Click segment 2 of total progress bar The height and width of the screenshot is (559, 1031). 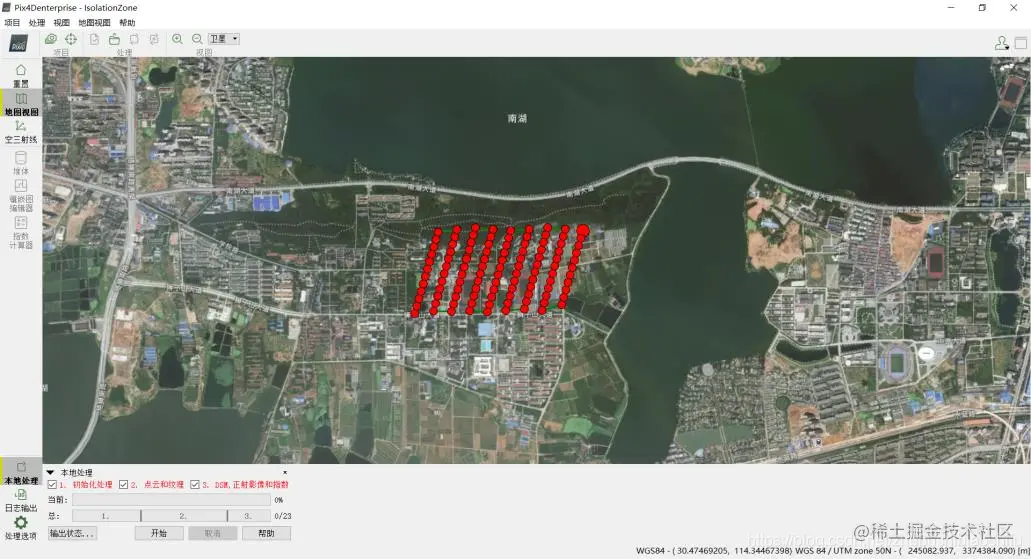pyautogui.click(x=184, y=516)
